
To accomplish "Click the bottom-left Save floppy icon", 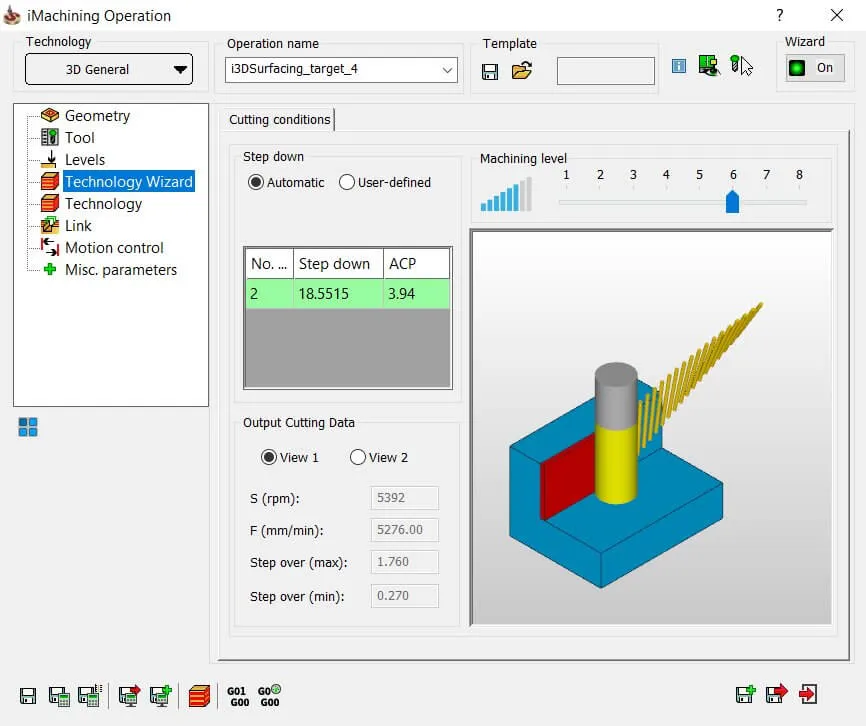I will [x=28, y=696].
